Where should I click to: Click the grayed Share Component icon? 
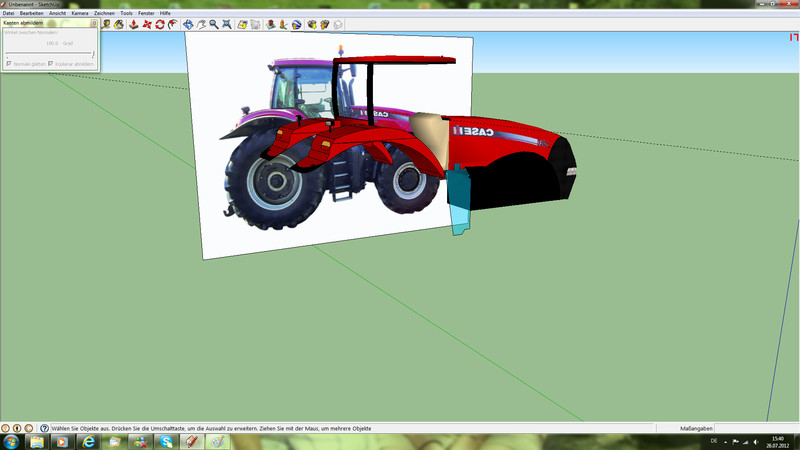[338, 24]
